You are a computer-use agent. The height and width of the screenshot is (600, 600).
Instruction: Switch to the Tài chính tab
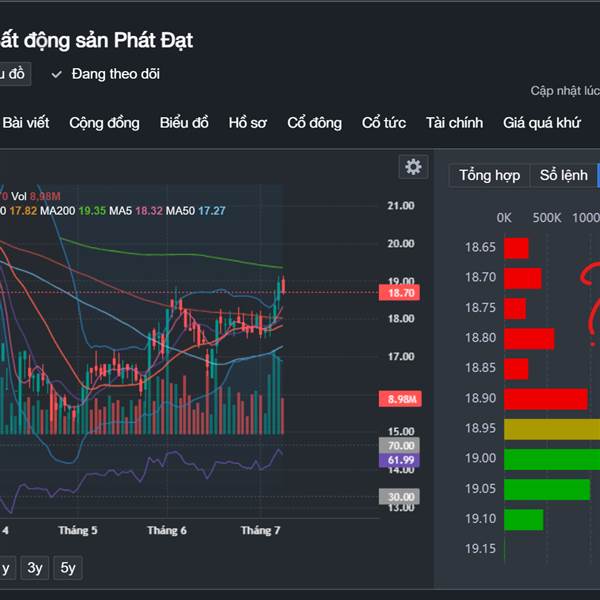(x=455, y=123)
